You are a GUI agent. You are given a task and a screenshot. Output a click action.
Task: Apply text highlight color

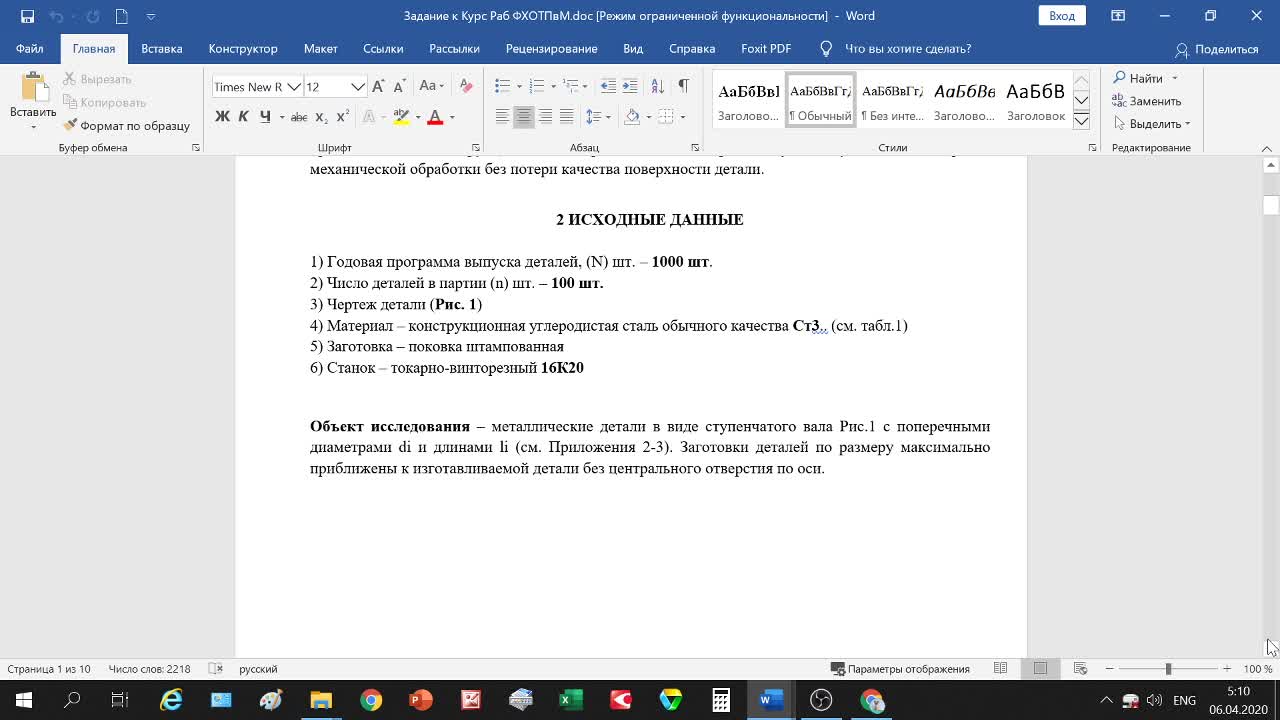tap(401, 117)
